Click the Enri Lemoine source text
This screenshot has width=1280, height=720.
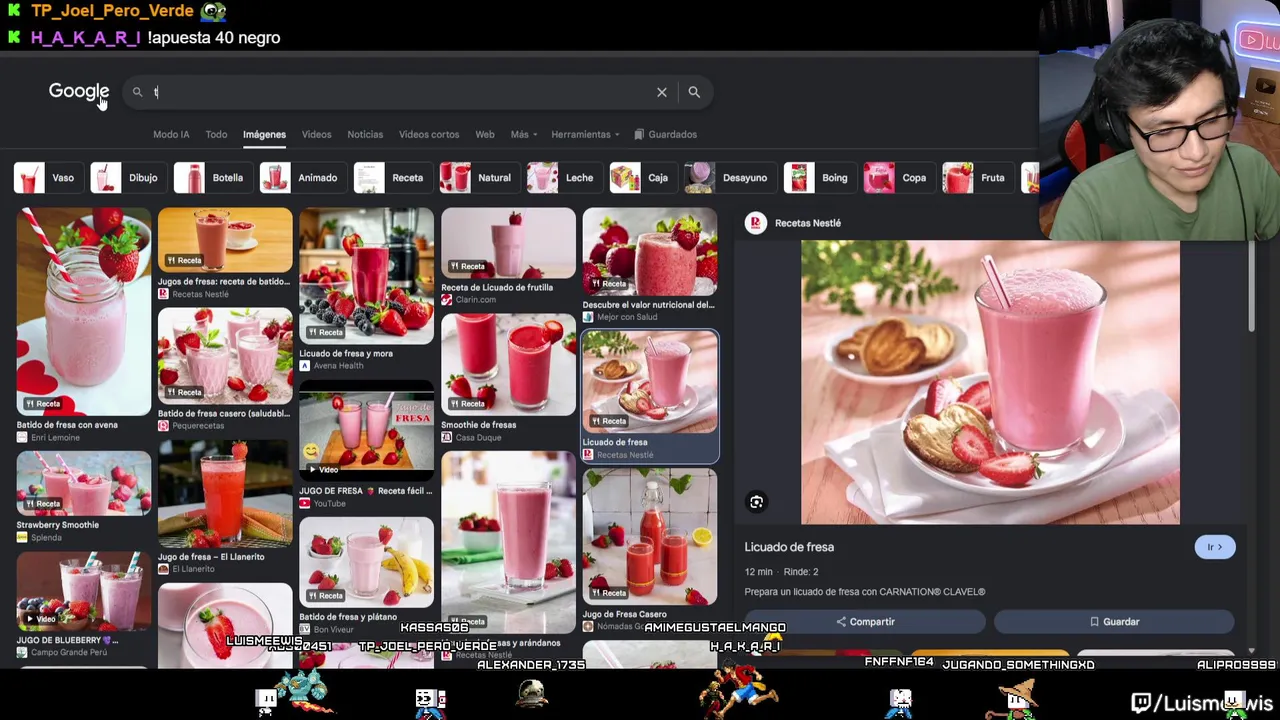[x=56, y=438]
